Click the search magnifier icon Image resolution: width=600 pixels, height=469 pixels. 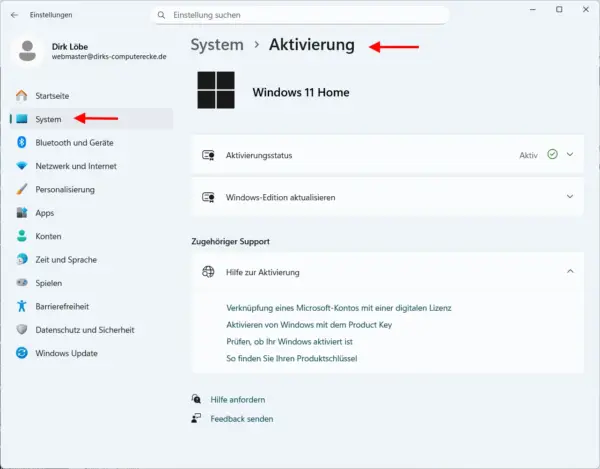161,15
